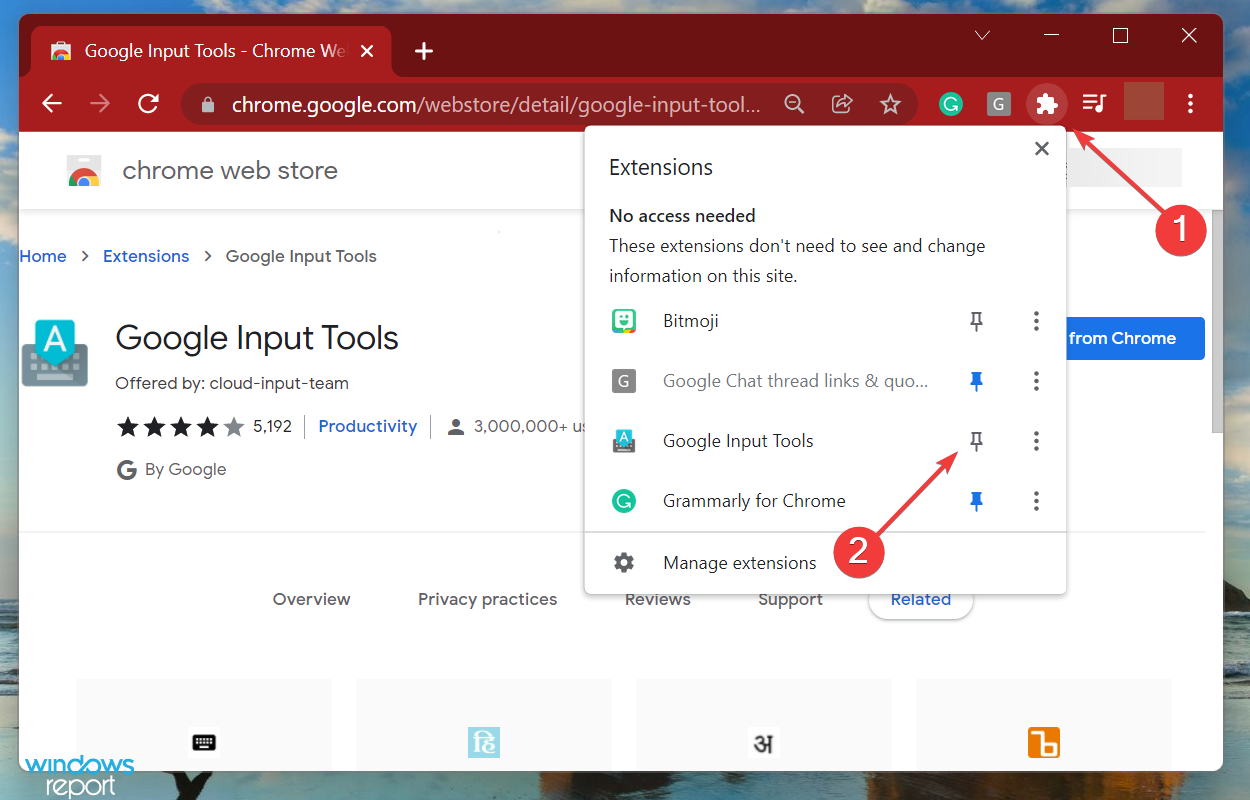Unpin Google Chat thread links extension
Image resolution: width=1250 pixels, height=800 pixels.
pos(976,381)
